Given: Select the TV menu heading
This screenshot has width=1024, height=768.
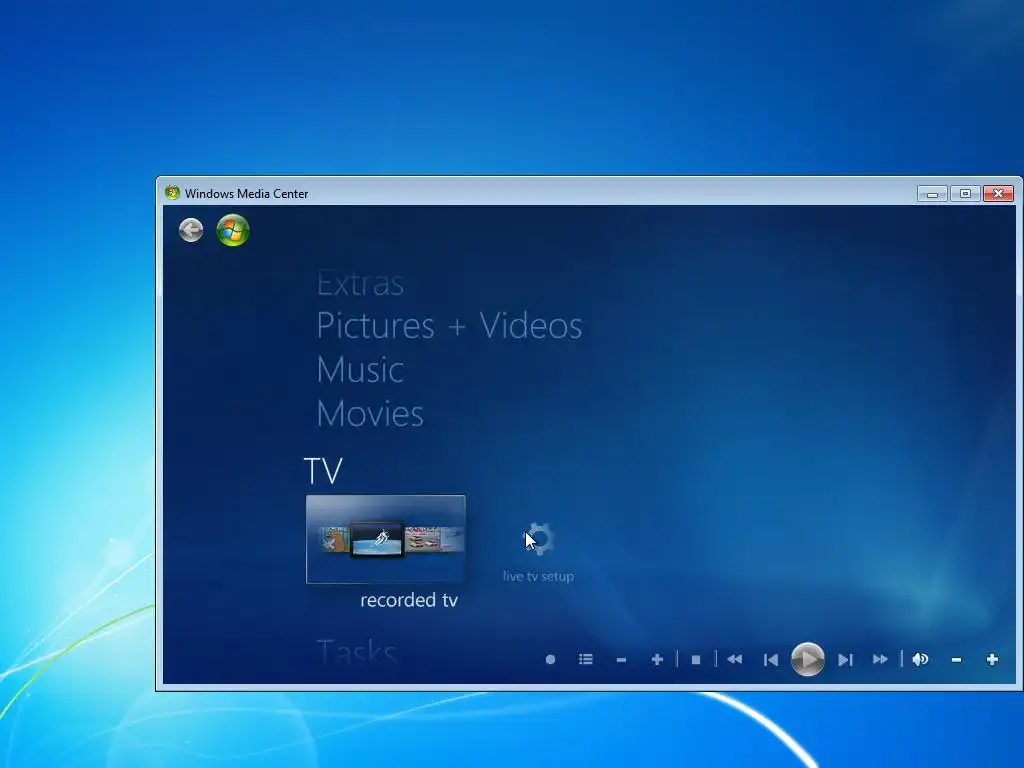Looking at the screenshot, I should click(x=323, y=470).
